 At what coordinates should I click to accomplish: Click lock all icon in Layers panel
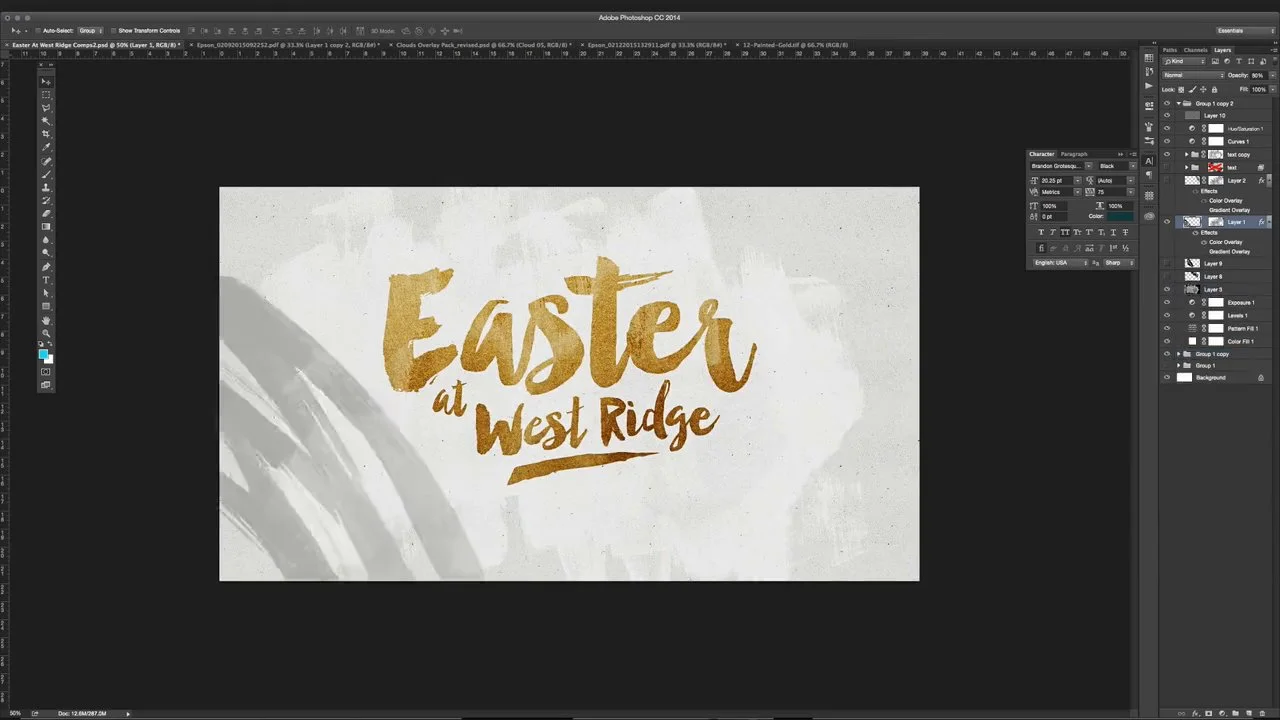pos(1214,89)
